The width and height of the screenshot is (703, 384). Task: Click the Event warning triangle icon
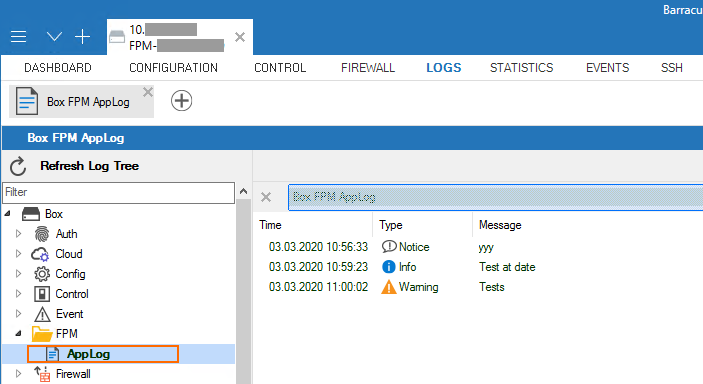[x=42, y=314]
